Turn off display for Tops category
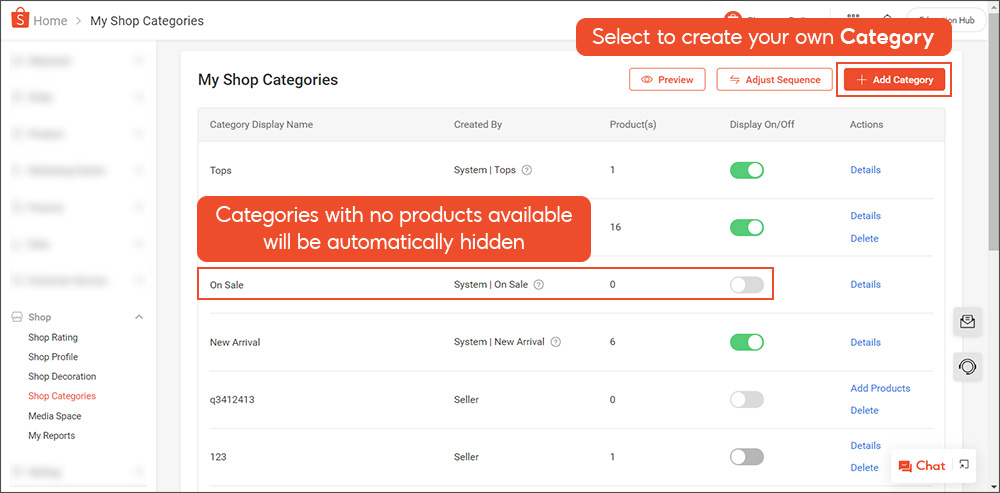 [746, 170]
